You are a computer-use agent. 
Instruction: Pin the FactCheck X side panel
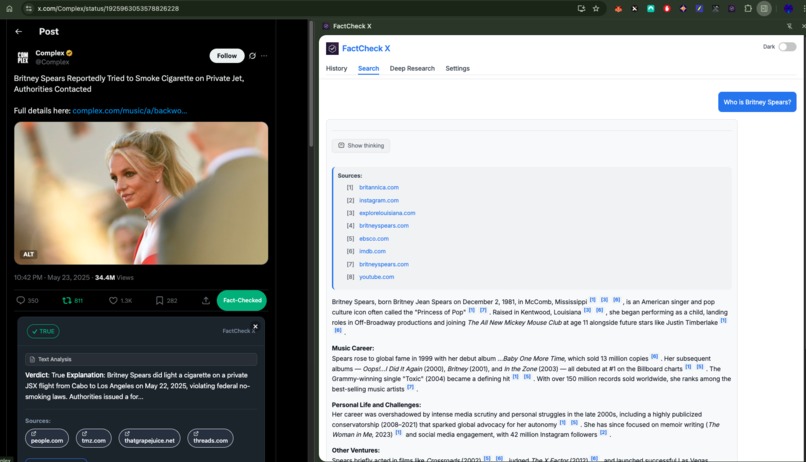point(790,26)
